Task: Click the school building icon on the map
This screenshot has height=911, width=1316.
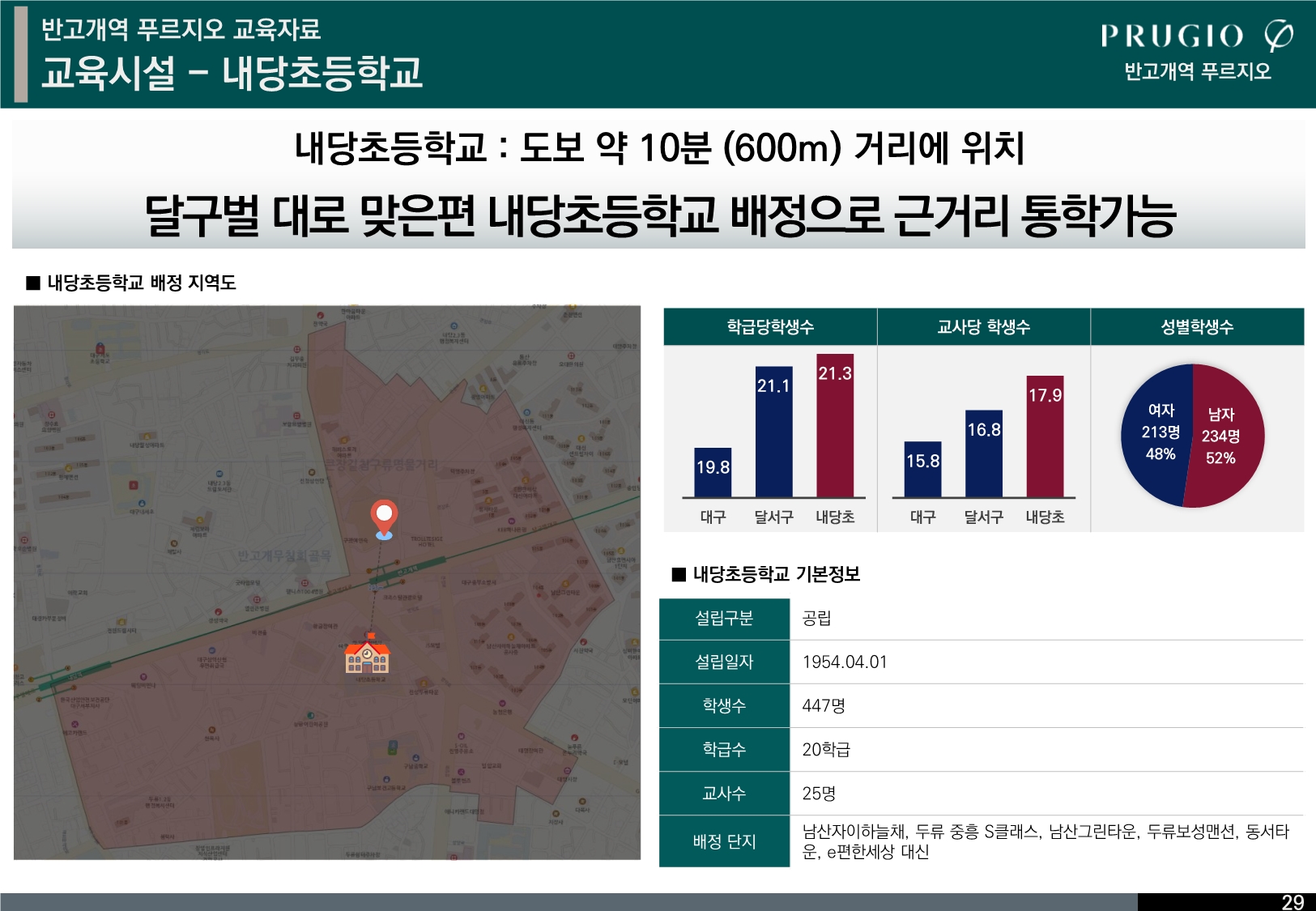Action: [x=368, y=654]
